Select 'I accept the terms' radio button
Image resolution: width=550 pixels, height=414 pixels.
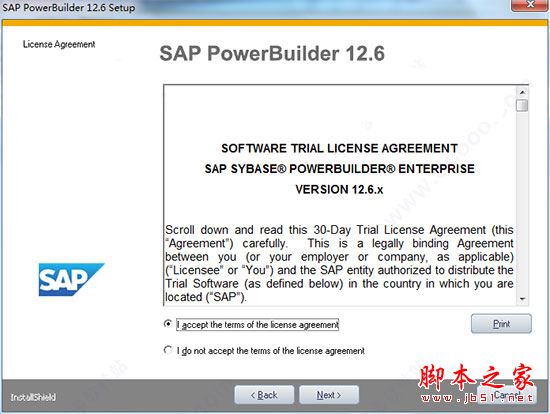tap(168, 324)
